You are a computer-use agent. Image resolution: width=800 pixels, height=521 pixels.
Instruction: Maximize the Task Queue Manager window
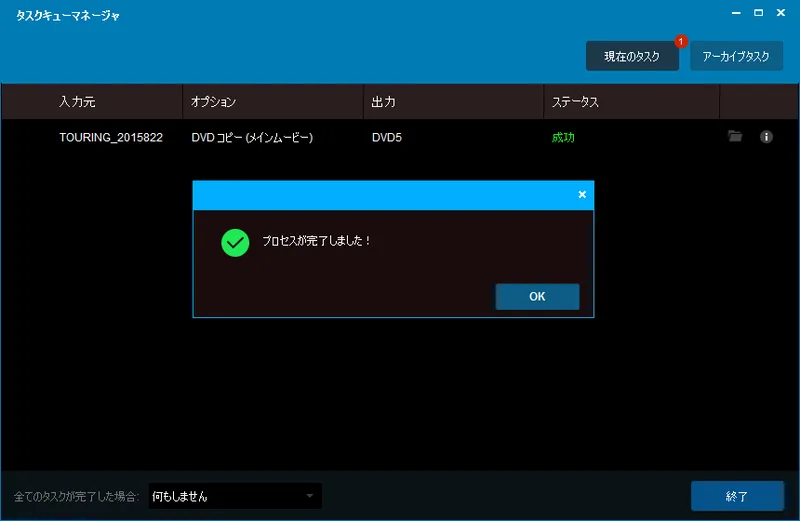click(x=757, y=13)
